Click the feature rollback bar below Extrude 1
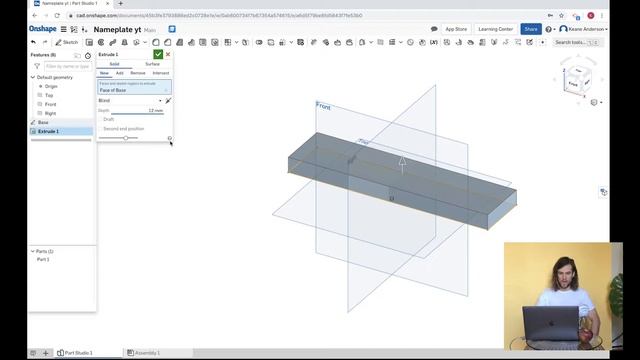This screenshot has width=640, height=360. click(x=61, y=140)
